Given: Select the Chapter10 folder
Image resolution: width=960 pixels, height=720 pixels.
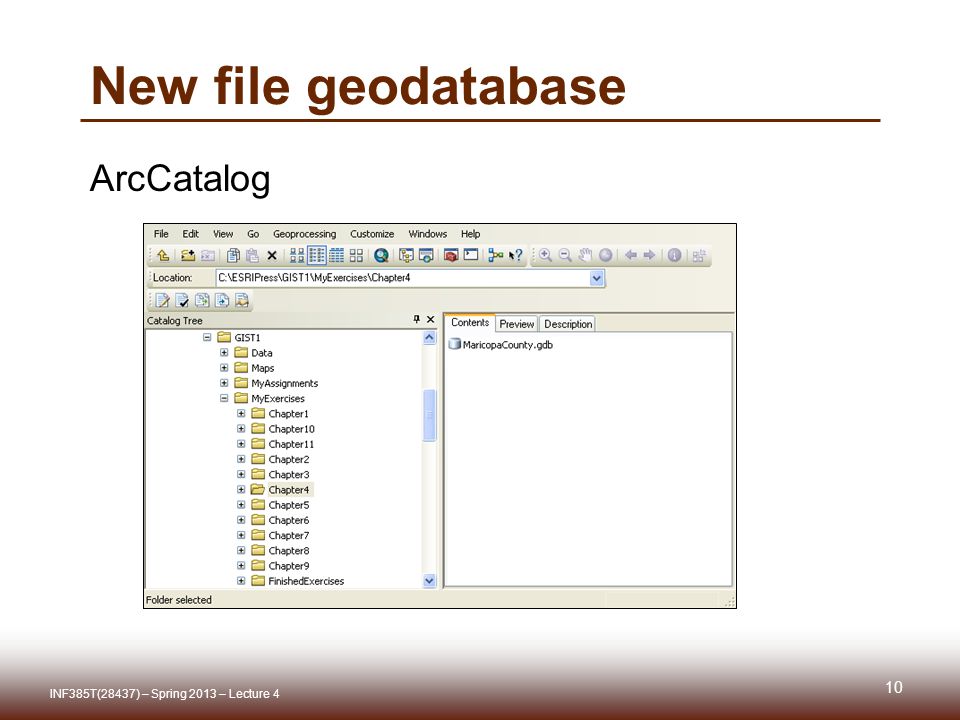Looking at the screenshot, I should pos(291,429).
